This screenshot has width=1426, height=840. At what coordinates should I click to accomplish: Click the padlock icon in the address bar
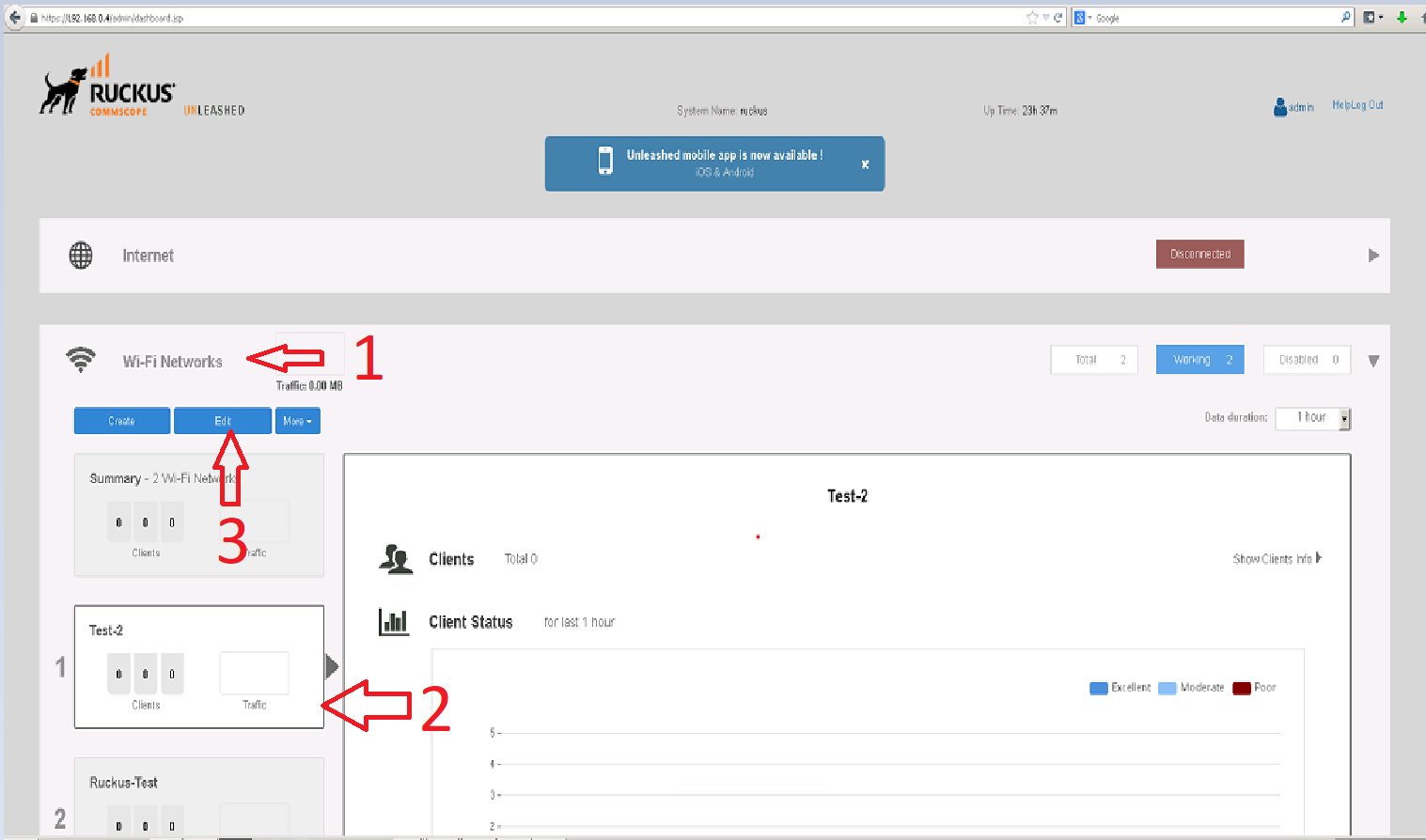coord(34,18)
